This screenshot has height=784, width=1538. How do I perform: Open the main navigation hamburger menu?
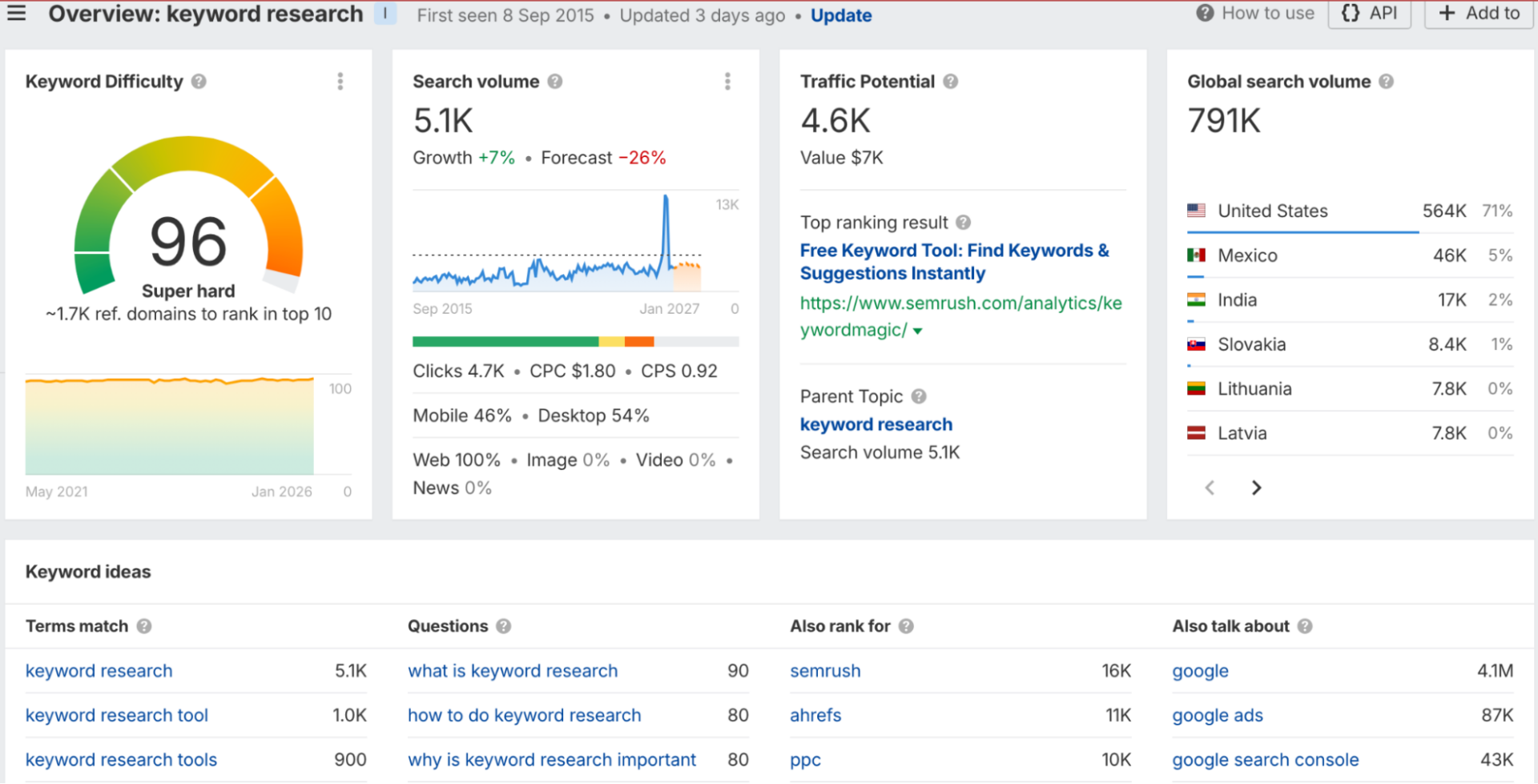click(17, 12)
